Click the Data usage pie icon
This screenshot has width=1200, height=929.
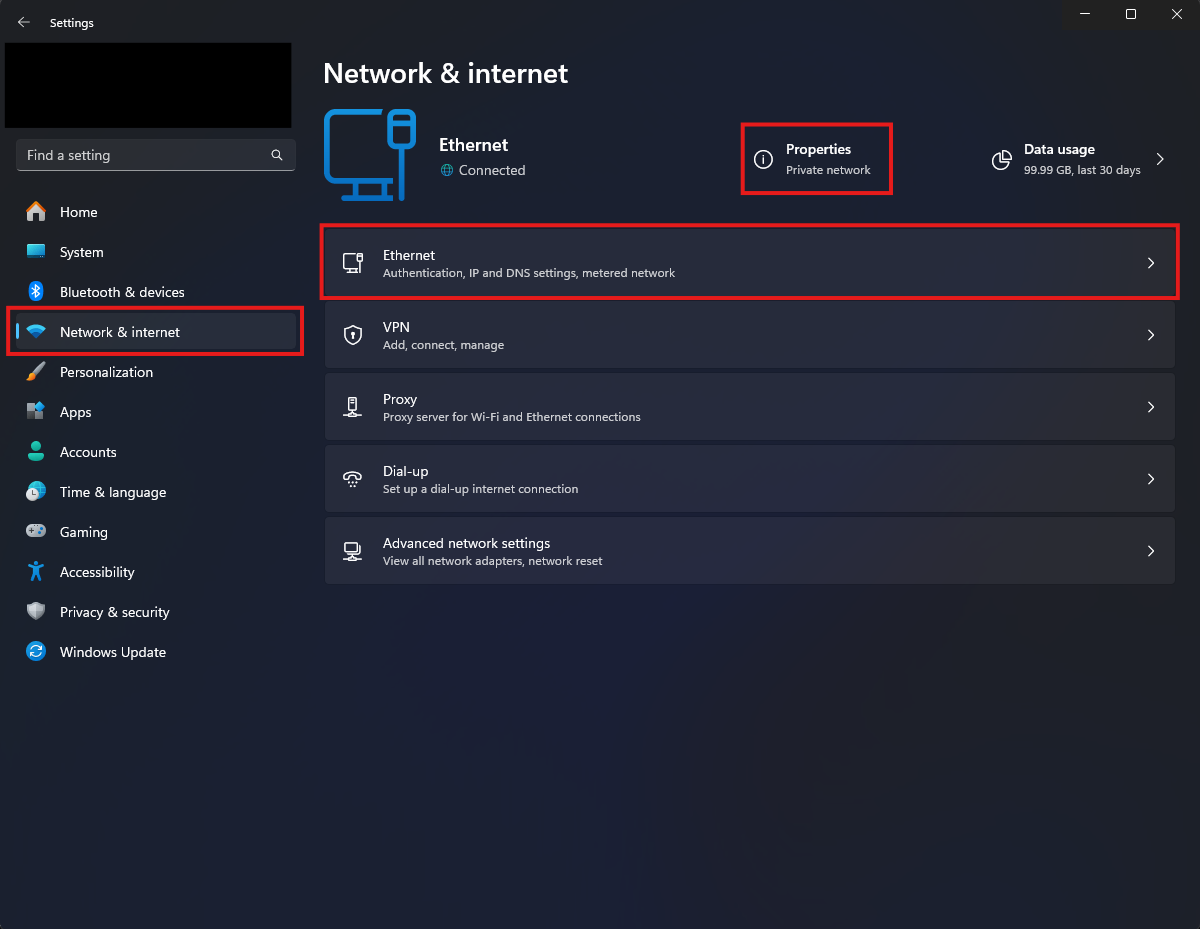(x=1001, y=160)
